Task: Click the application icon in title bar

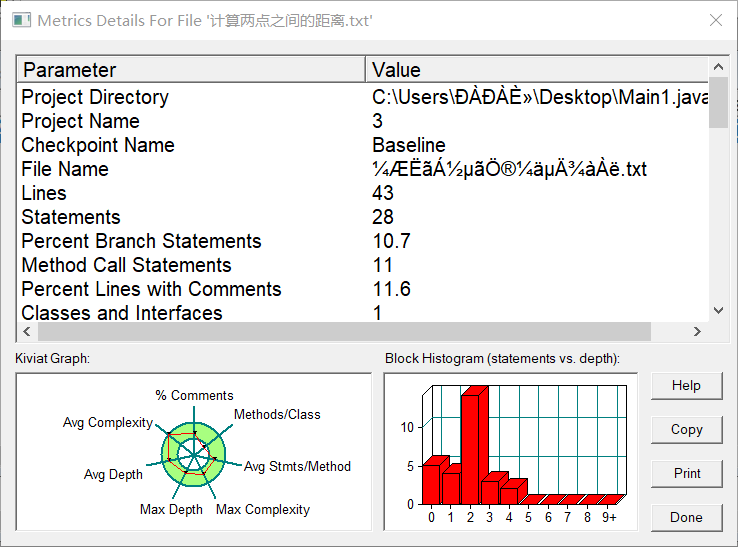Action: coord(21,20)
